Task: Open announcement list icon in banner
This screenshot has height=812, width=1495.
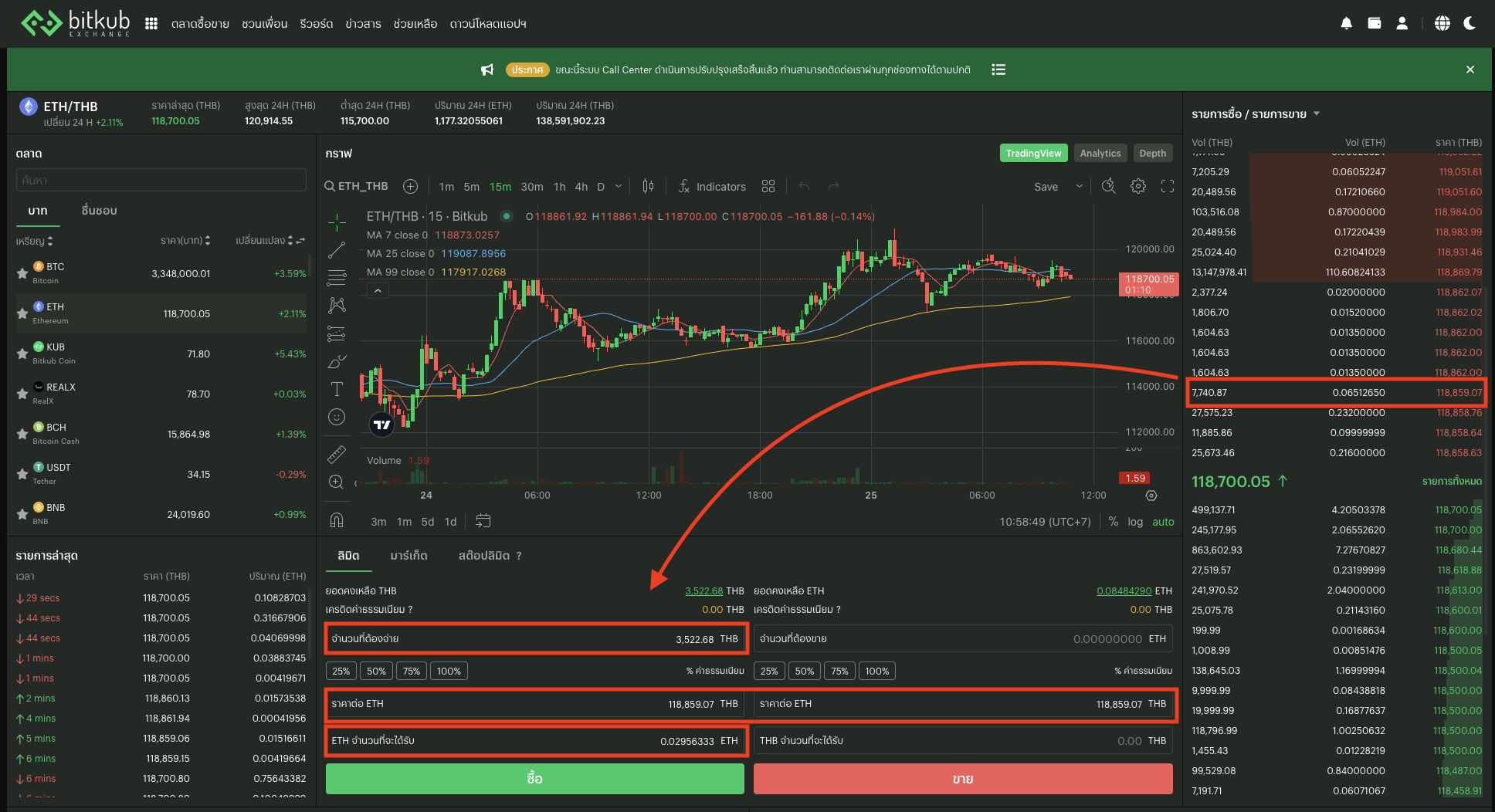Action: (x=998, y=69)
